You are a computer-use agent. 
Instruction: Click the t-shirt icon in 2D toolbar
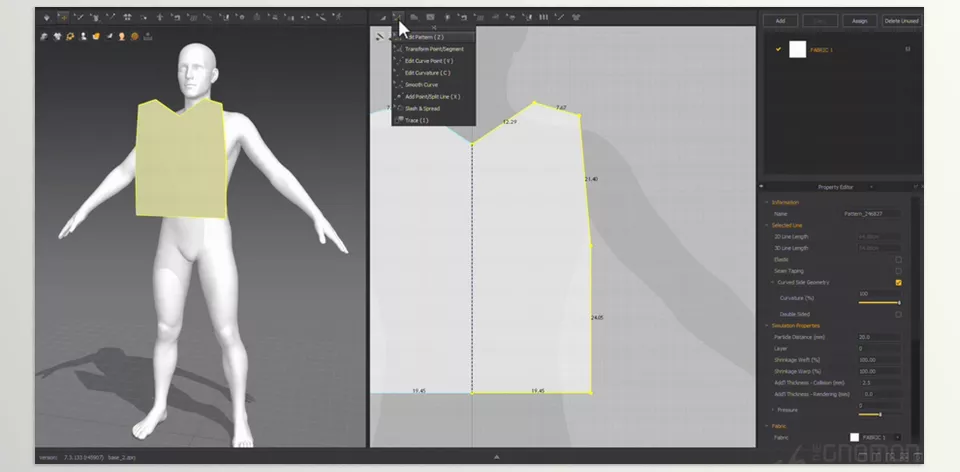click(576, 17)
